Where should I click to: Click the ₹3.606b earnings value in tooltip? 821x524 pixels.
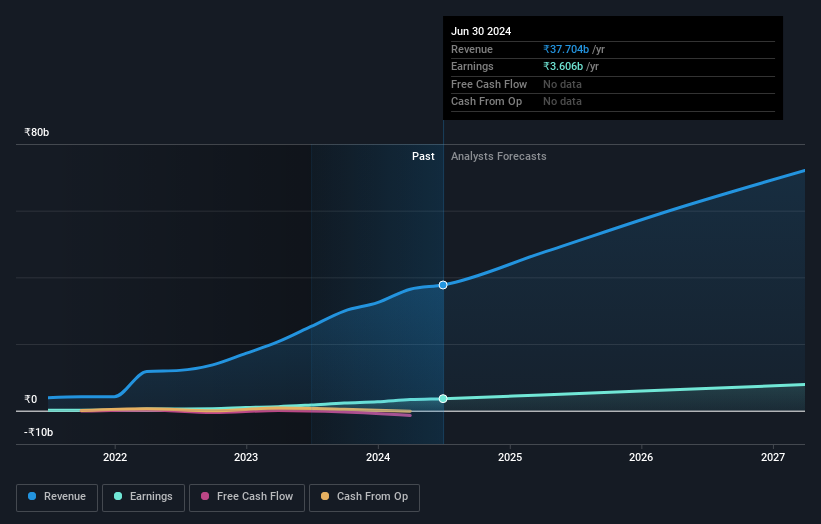pos(563,66)
